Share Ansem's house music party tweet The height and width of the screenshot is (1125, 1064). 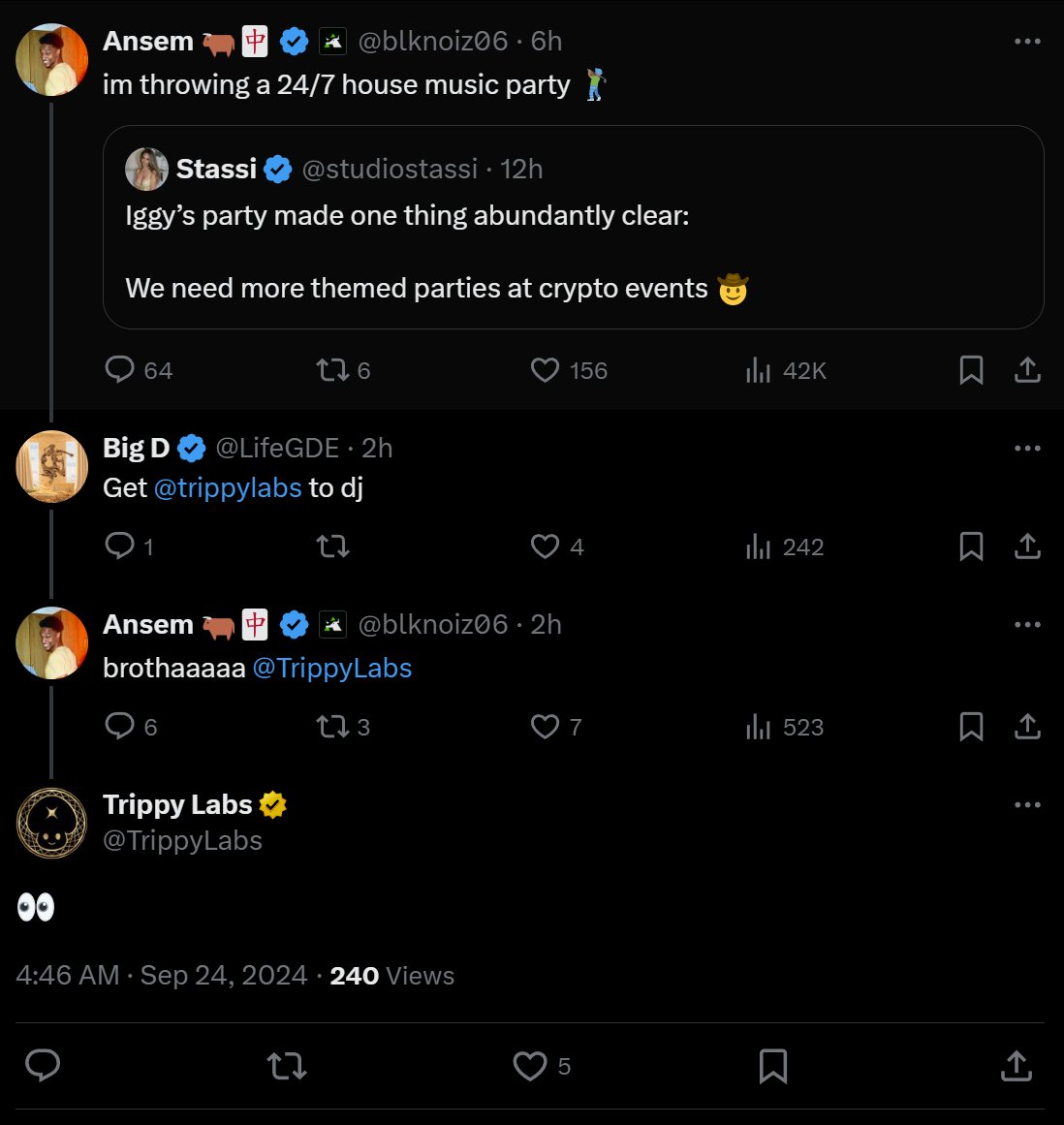(1027, 370)
